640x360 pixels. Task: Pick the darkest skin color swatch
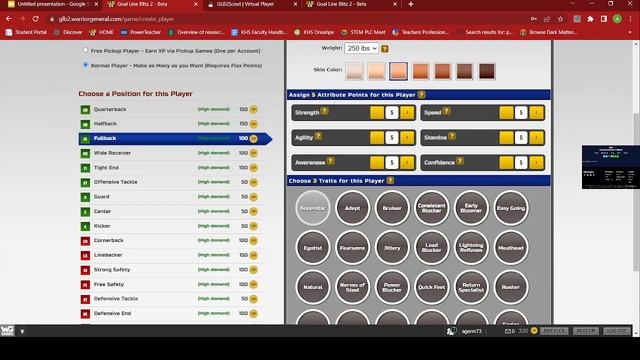click(x=487, y=71)
